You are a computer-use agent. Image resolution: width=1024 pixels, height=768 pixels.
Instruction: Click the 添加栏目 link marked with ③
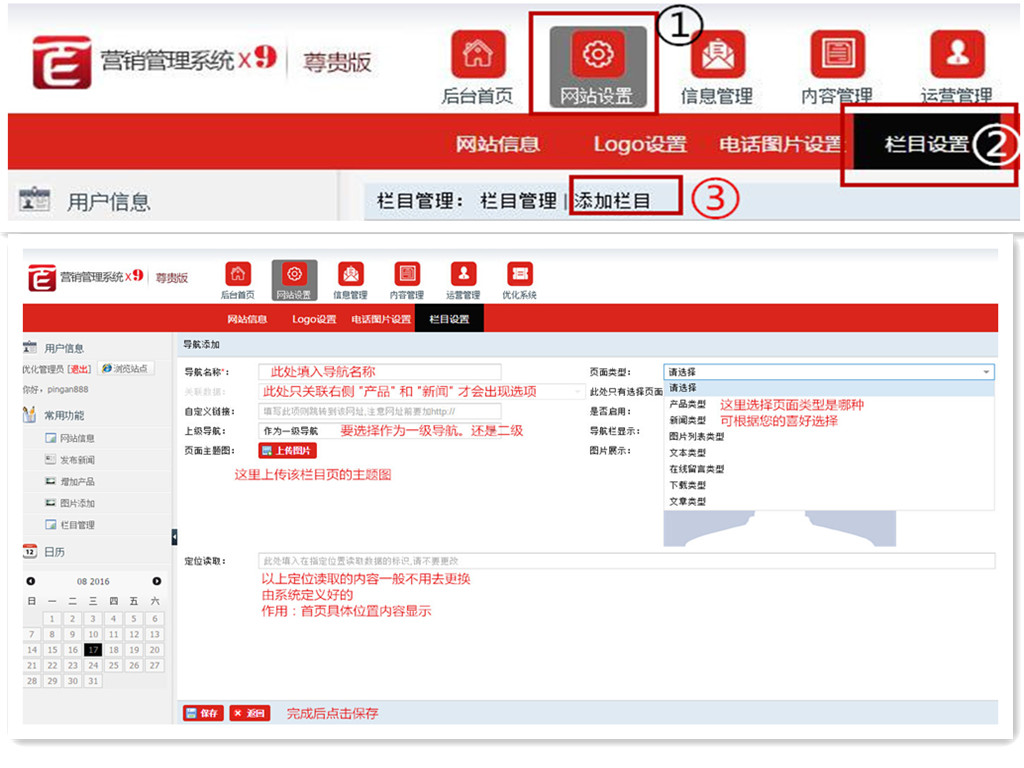612,200
